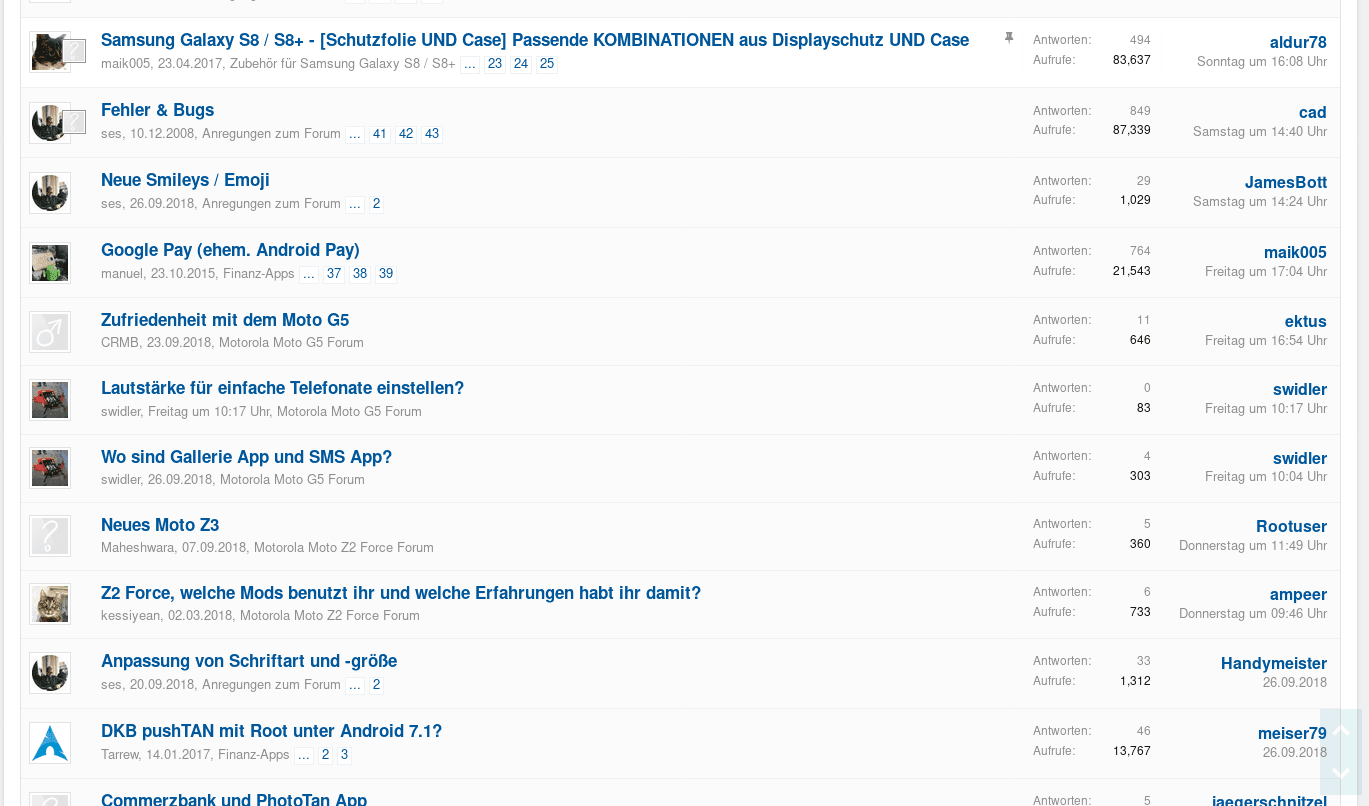Open Finanz-Apps forum link under Google Pay

(x=259, y=274)
